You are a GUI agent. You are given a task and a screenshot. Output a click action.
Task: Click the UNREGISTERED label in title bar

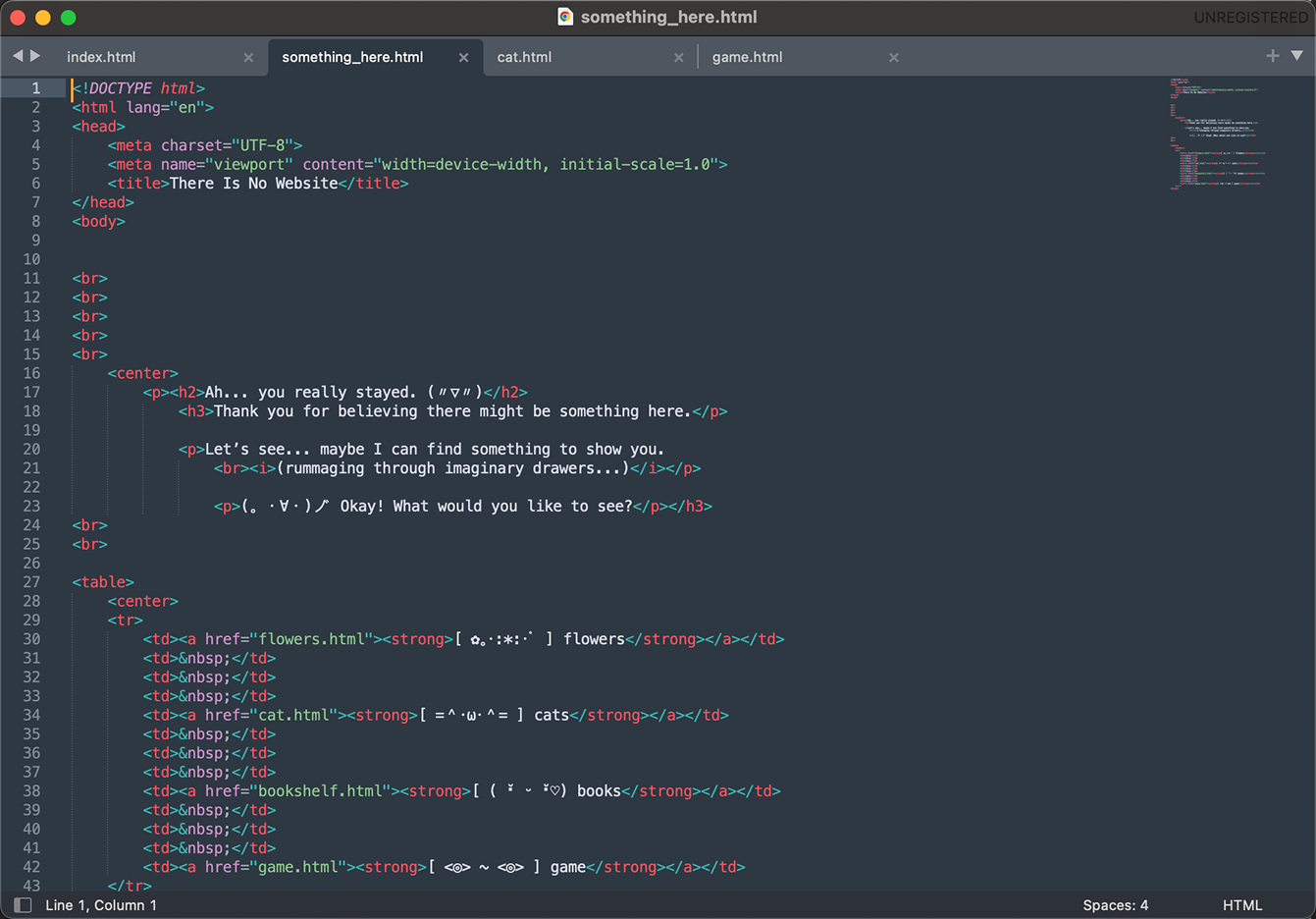(1250, 18)
